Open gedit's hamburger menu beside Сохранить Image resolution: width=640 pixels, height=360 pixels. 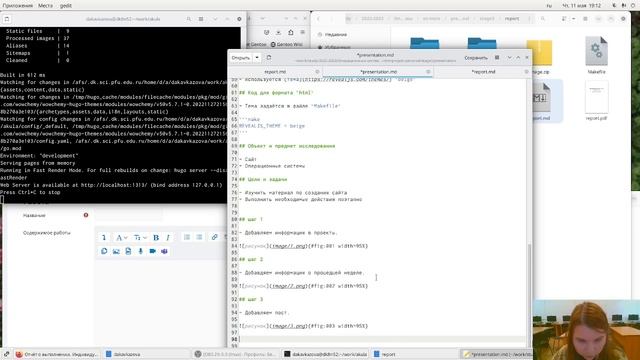tap(497, 58)
